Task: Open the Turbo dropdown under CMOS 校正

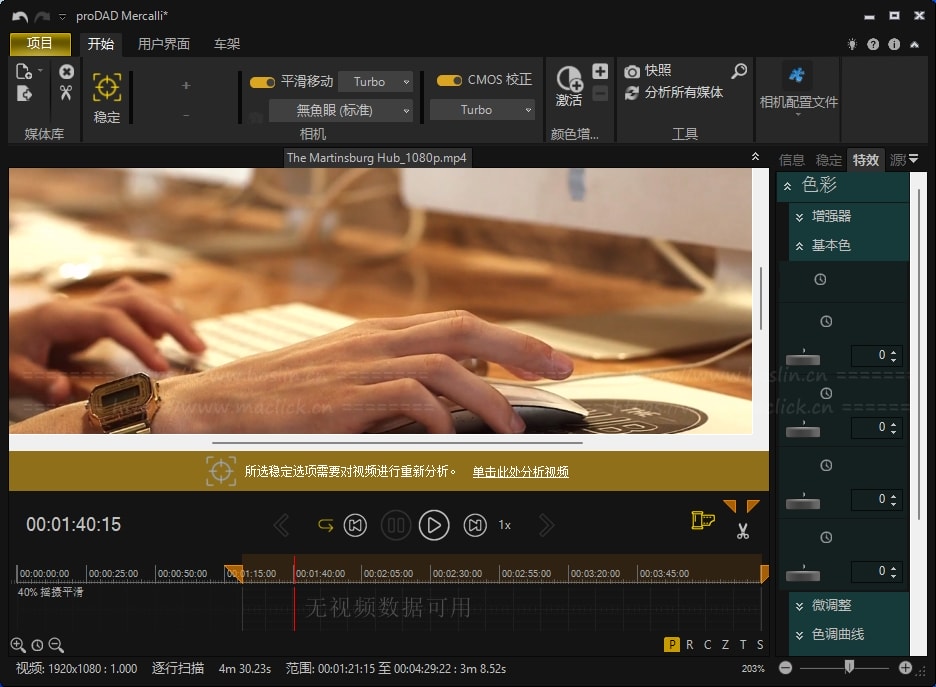Action: [x=482, y=110]
